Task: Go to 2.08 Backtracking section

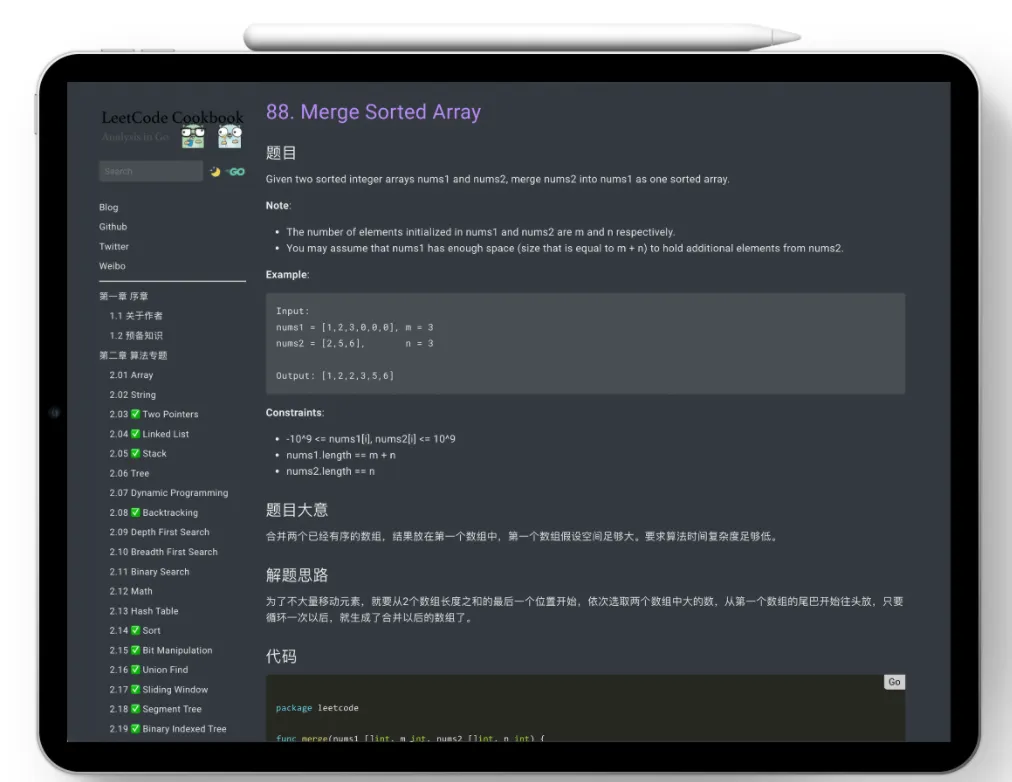Action: (x=154, y=512)
